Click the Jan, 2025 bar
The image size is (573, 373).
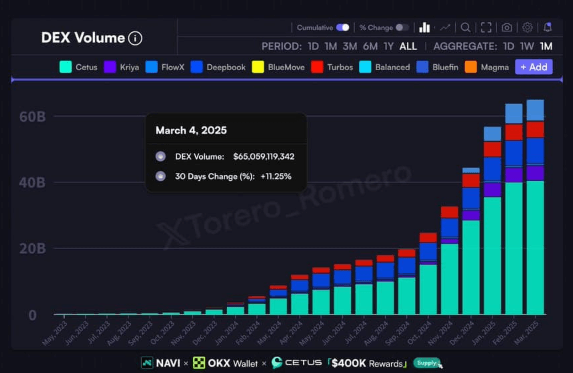pos(493,221)
